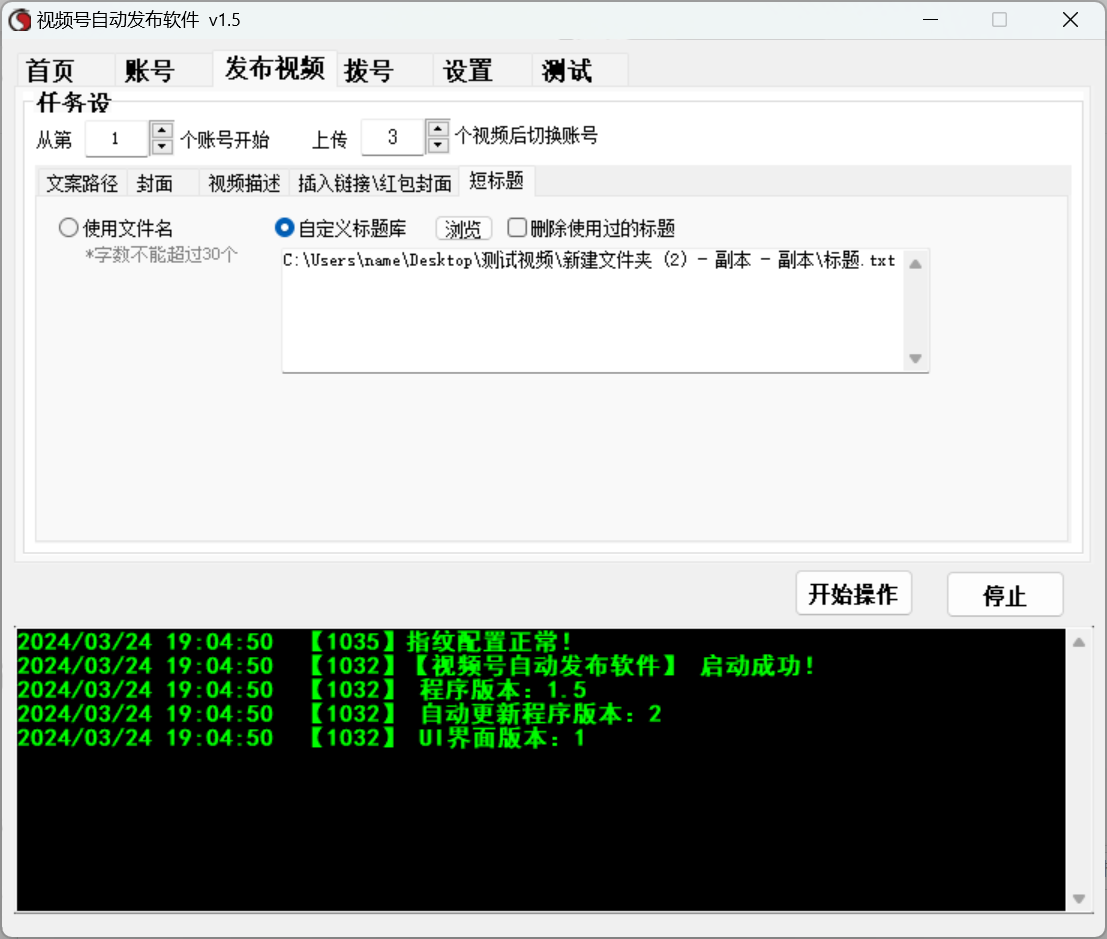
Task: Minimize the application window
Action: pos(931,20)
